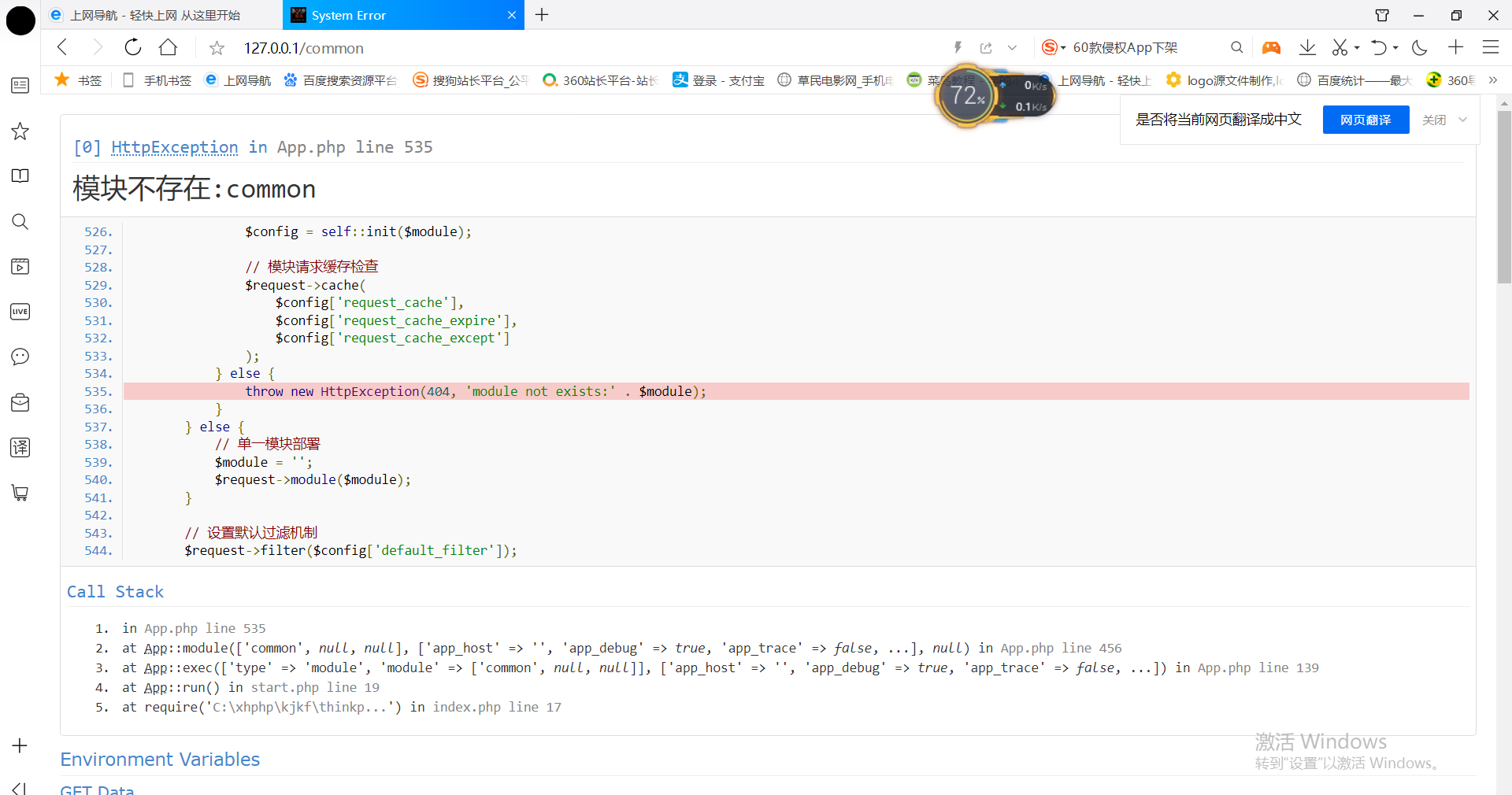Expand the address bar dropdown arrow

pos(1013,48)
